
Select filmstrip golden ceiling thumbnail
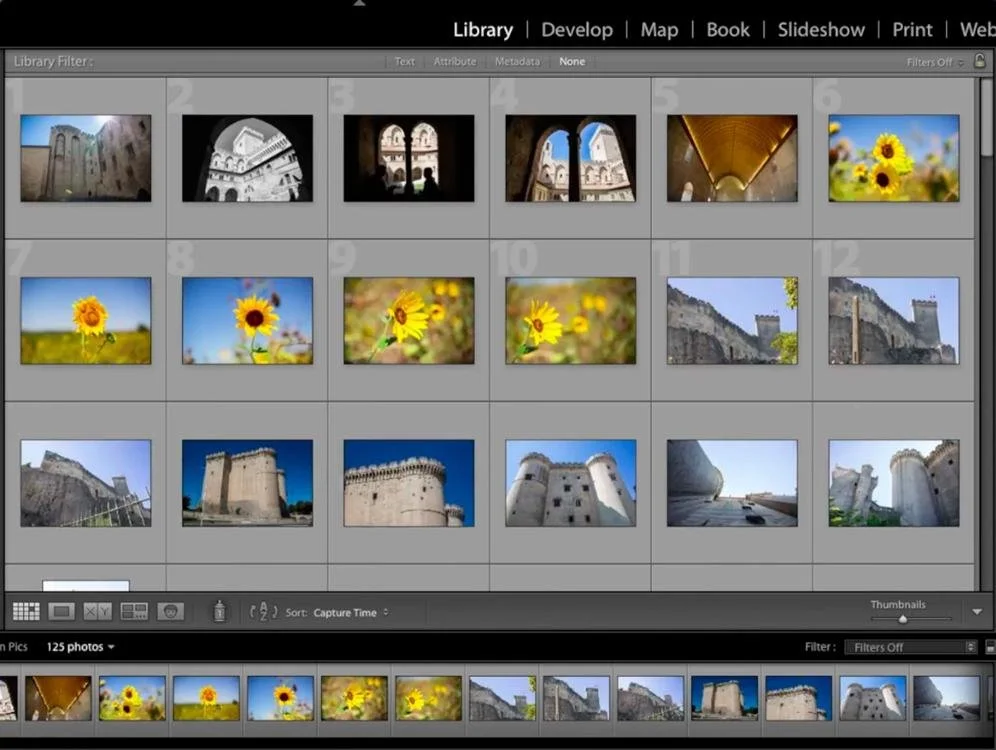click(x=58, y=698)
